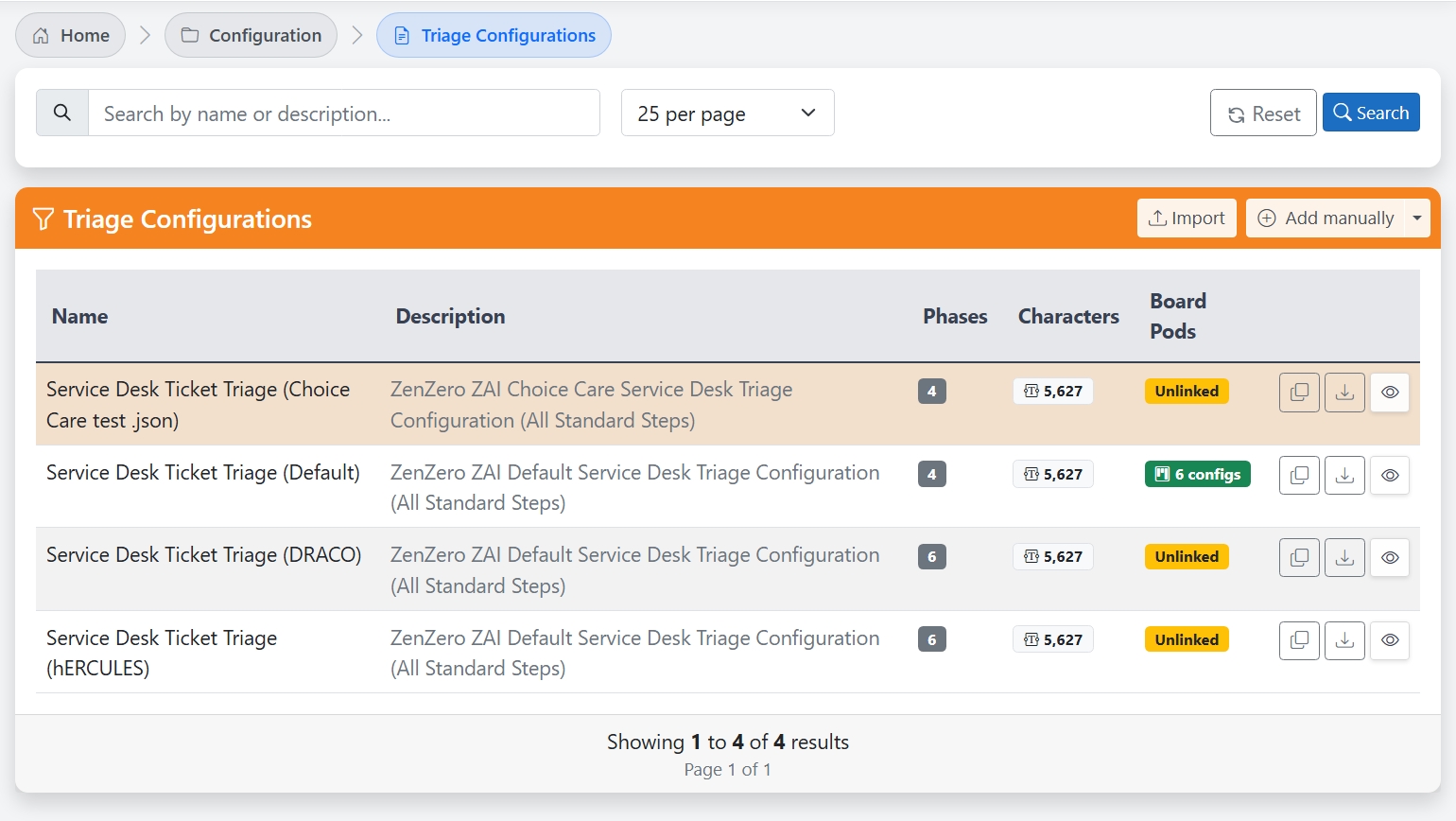View the Service Desk Ticket Triage (Default) config
This screenshot has width=1456, height=821.
click(1390, 475)
